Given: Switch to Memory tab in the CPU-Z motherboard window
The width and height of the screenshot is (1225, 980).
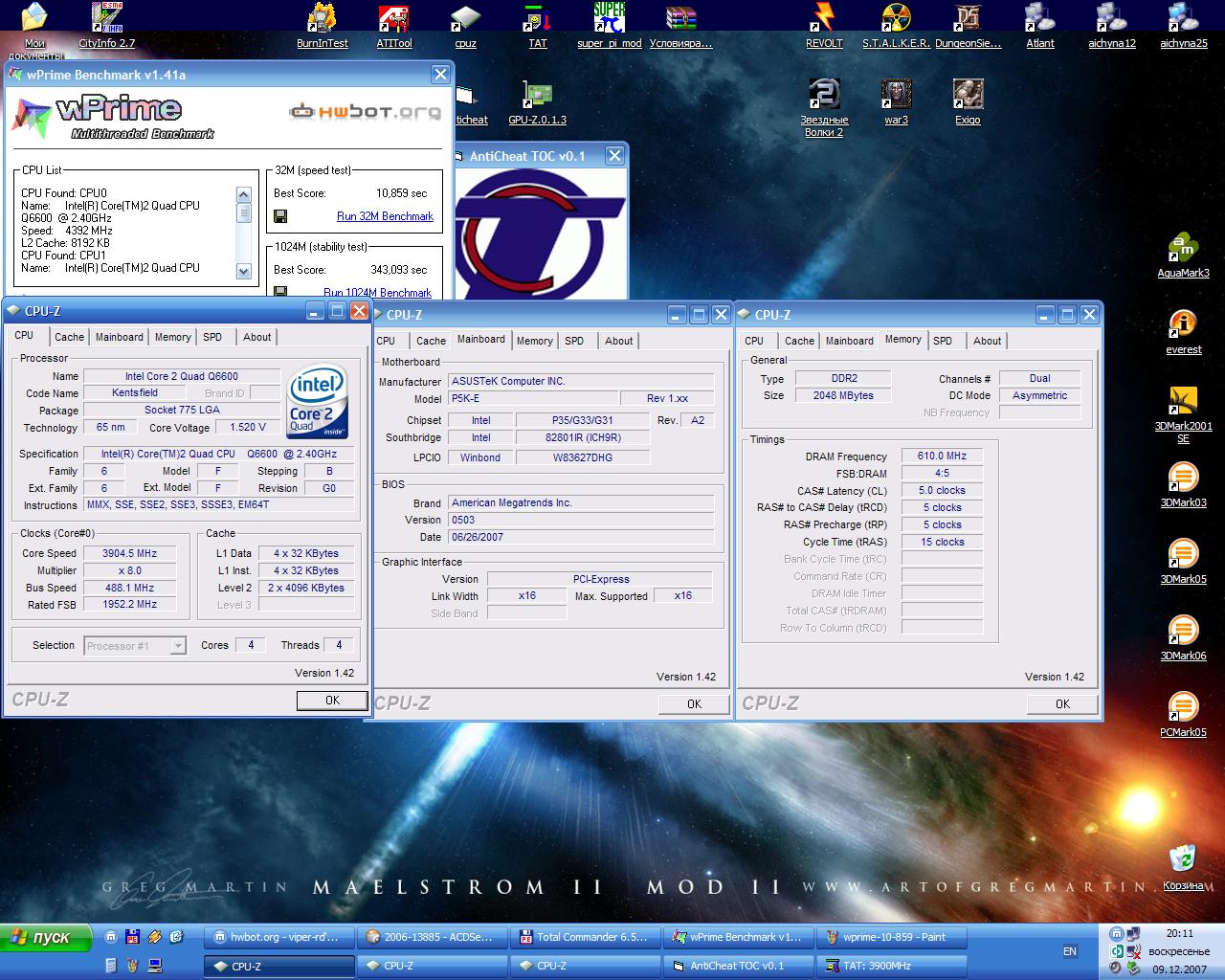Looking at the screenshot, I should pyautogui.click(x=534, y=341).
